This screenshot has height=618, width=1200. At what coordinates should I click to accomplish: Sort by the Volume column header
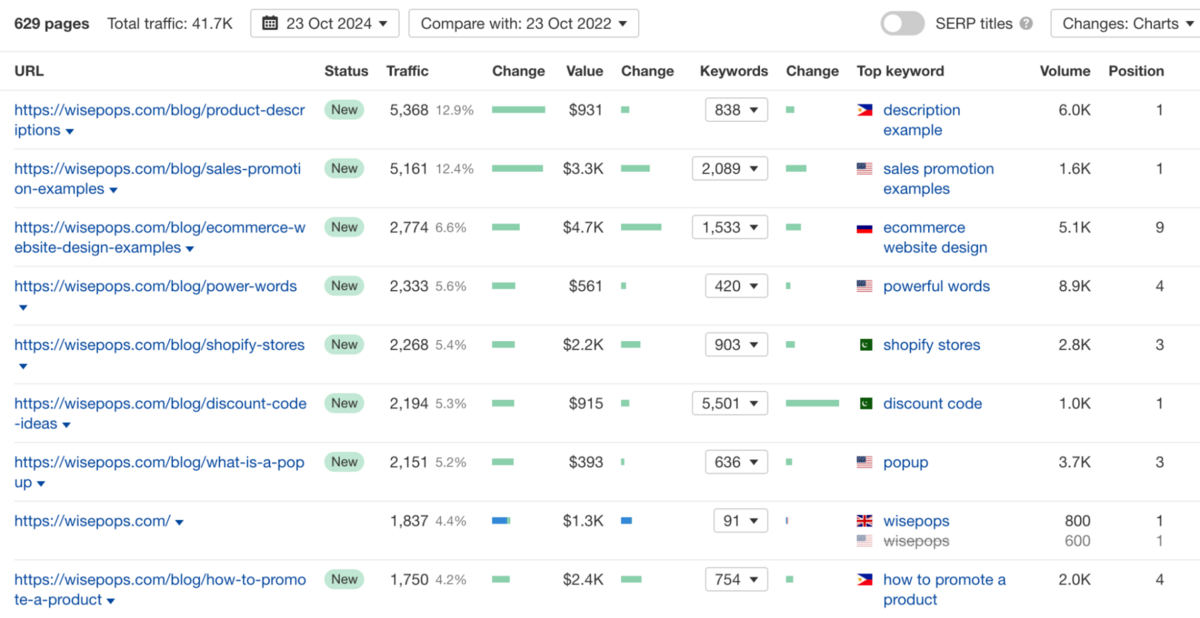[x=1064, y=71]
